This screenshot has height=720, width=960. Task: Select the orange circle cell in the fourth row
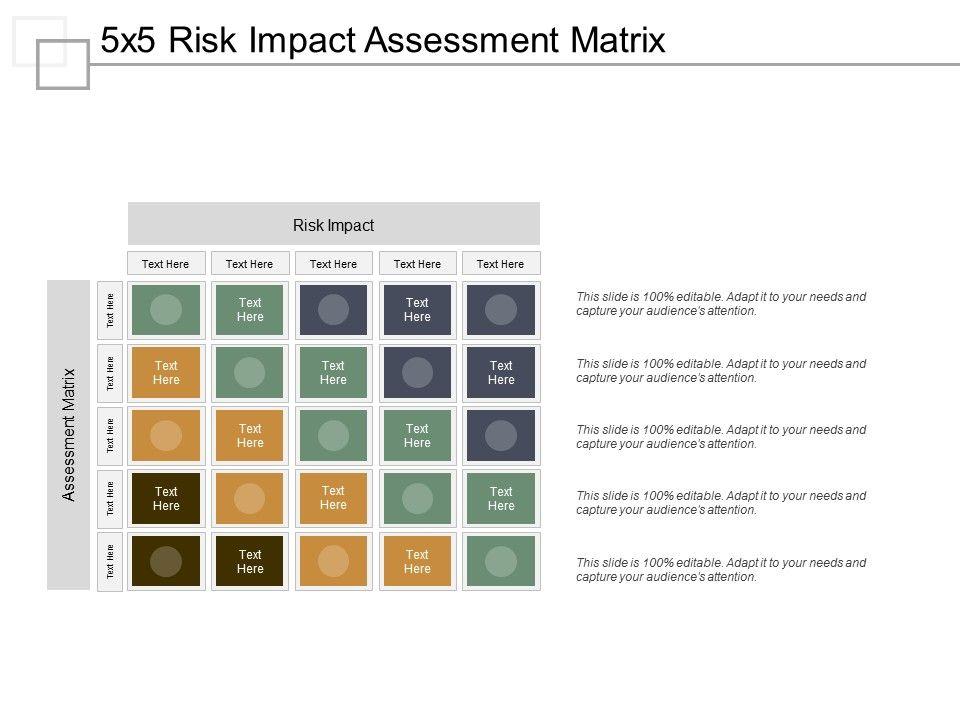tap(250, 499)
